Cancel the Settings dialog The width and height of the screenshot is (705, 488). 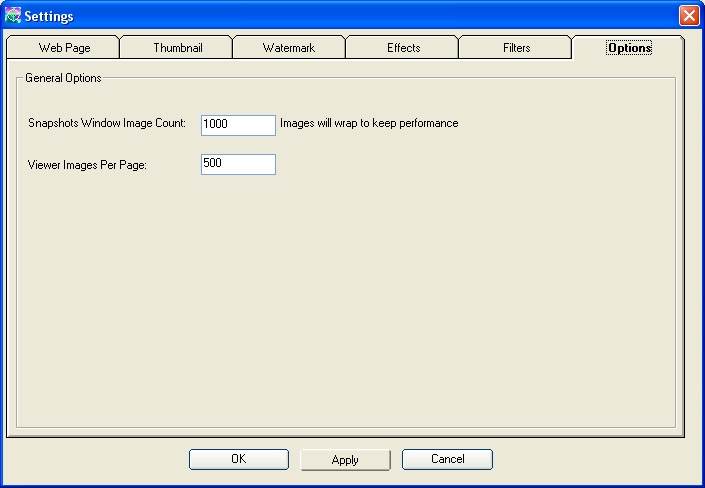(x=447, y=459)
